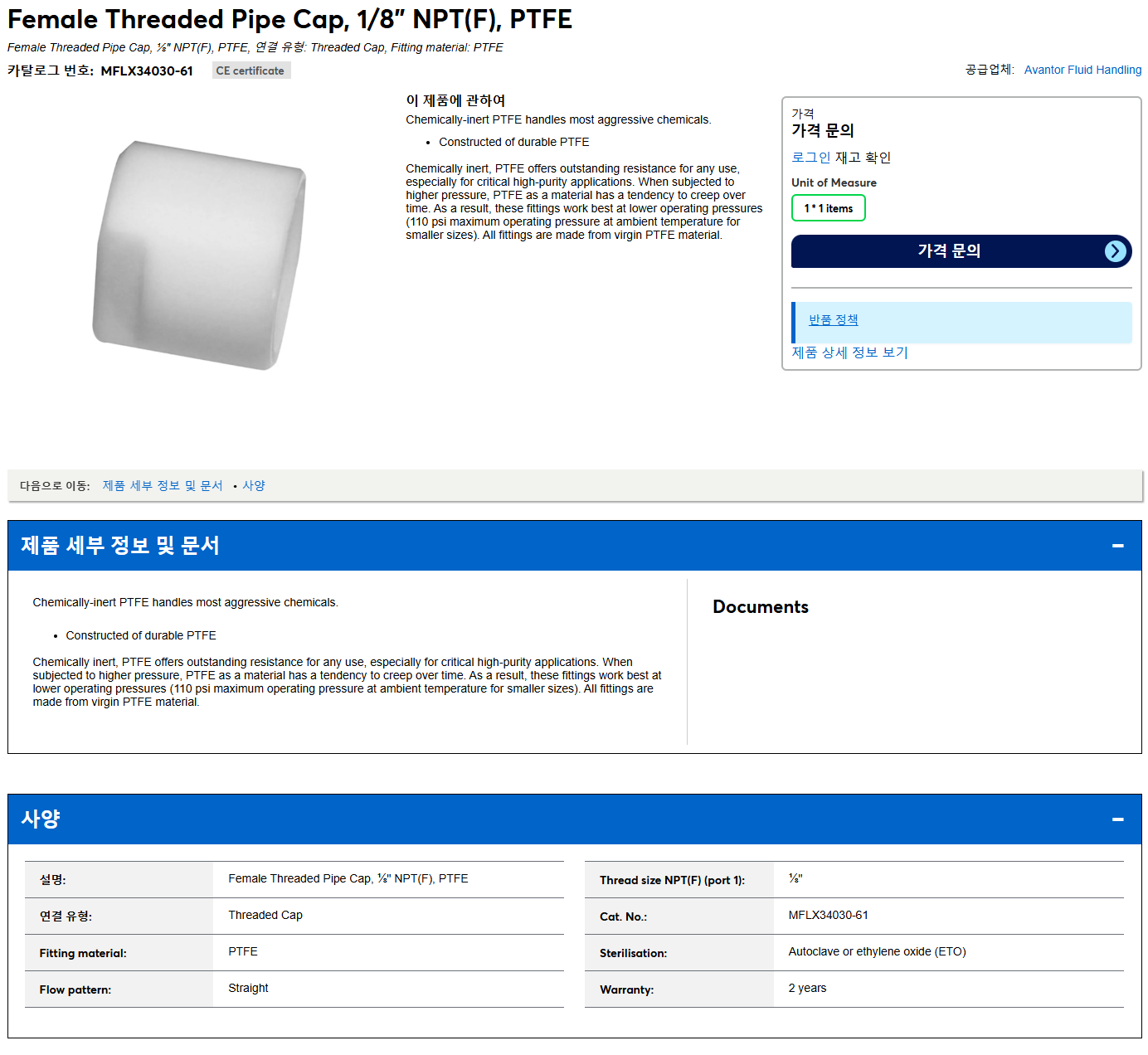Viewport: 1148px width, 1055px height.
Task: Click the CE certificate badge
Action: [x=251, y=70]
